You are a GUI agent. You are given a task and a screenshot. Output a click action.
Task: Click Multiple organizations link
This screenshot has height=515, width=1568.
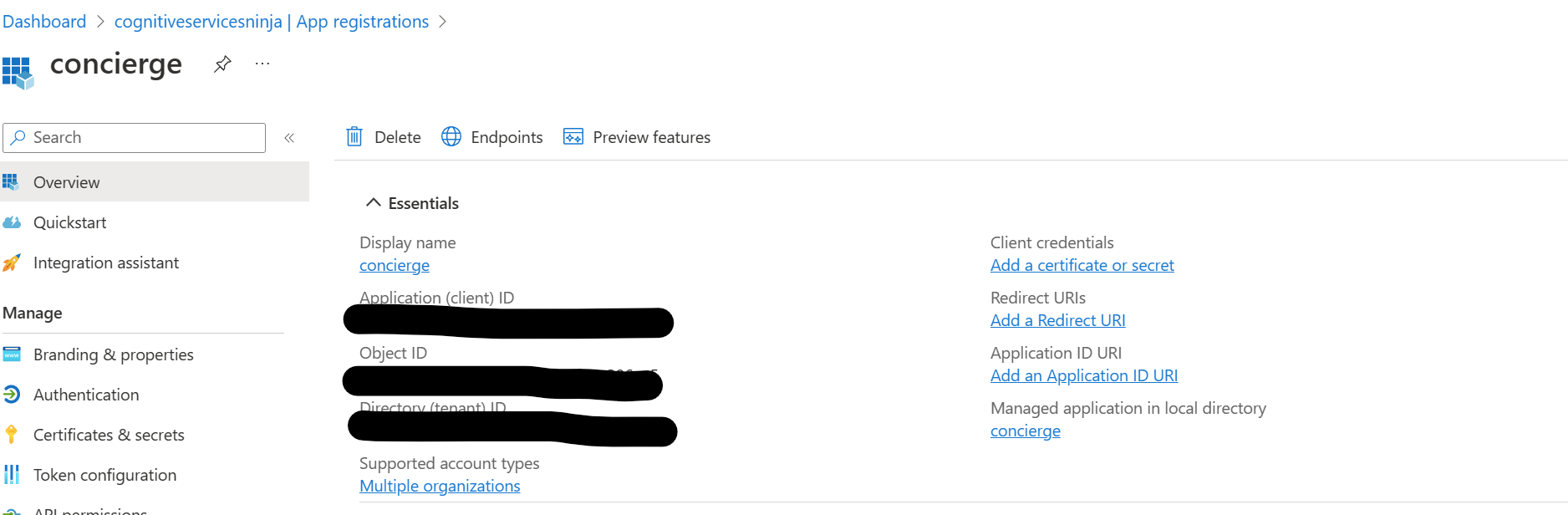pos(440,487)
